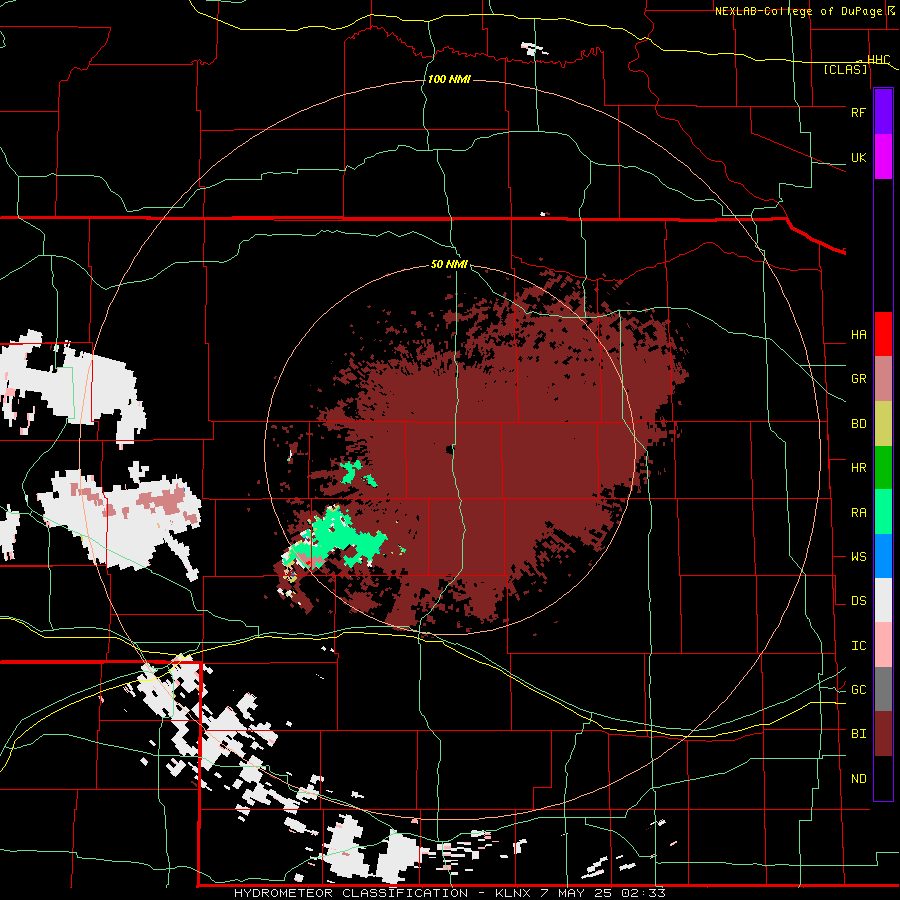Click the WS blue legend swatch
Image resolution: width=900 pixels, height=900 pixels.
click(x=883, y=556)
